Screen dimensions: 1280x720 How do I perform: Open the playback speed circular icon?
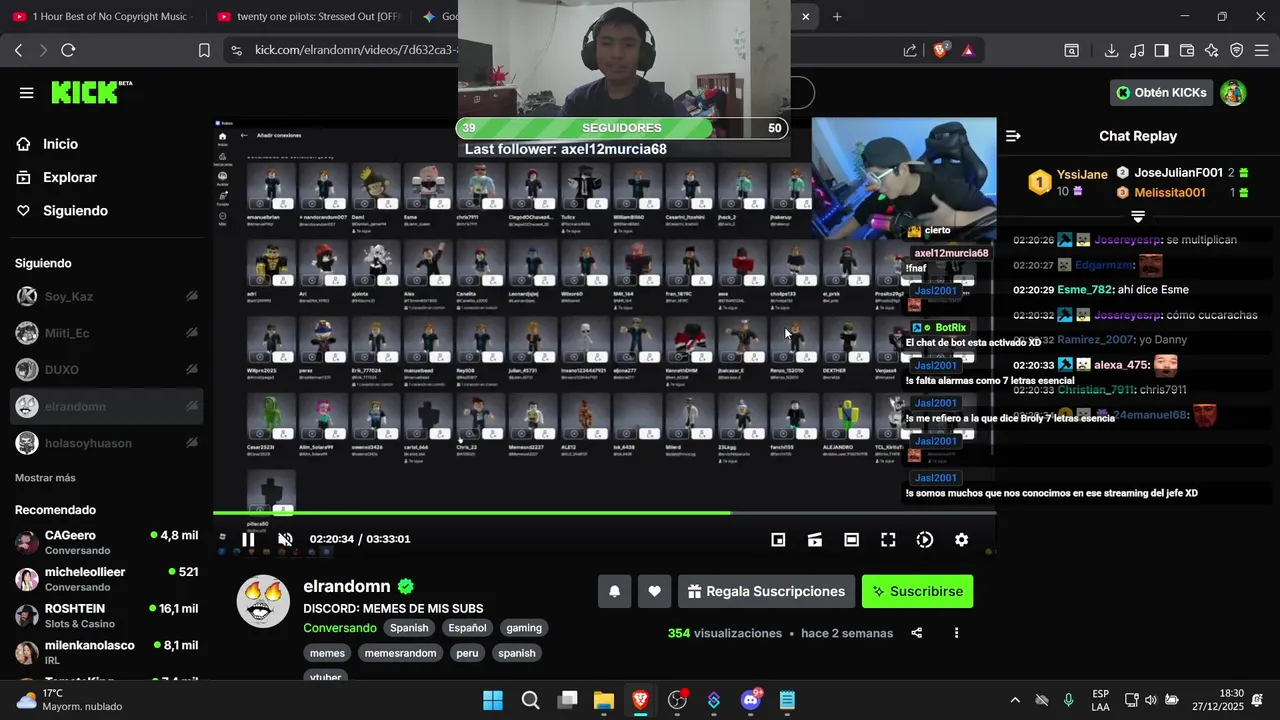(925, 540)
